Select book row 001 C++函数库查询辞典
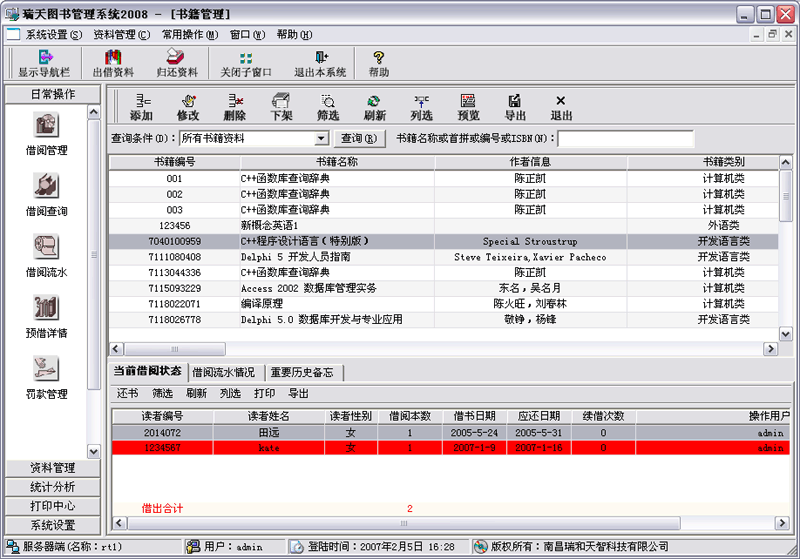The height and width of the screenshot is (559, 800). (444, 179)
